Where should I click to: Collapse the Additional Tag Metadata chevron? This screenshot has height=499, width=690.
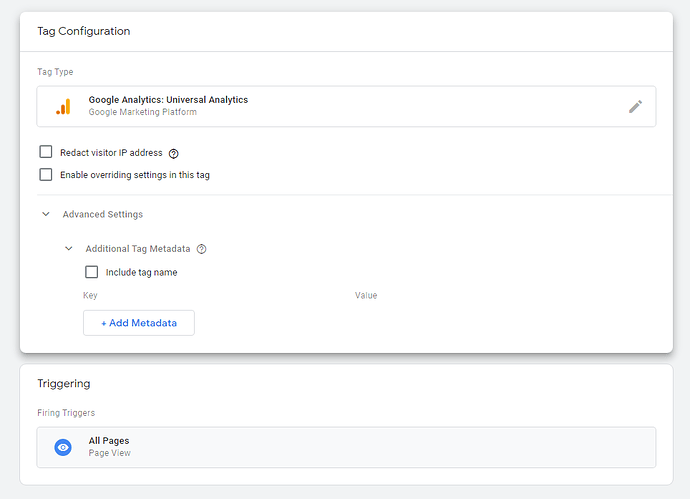pos(69,249)
